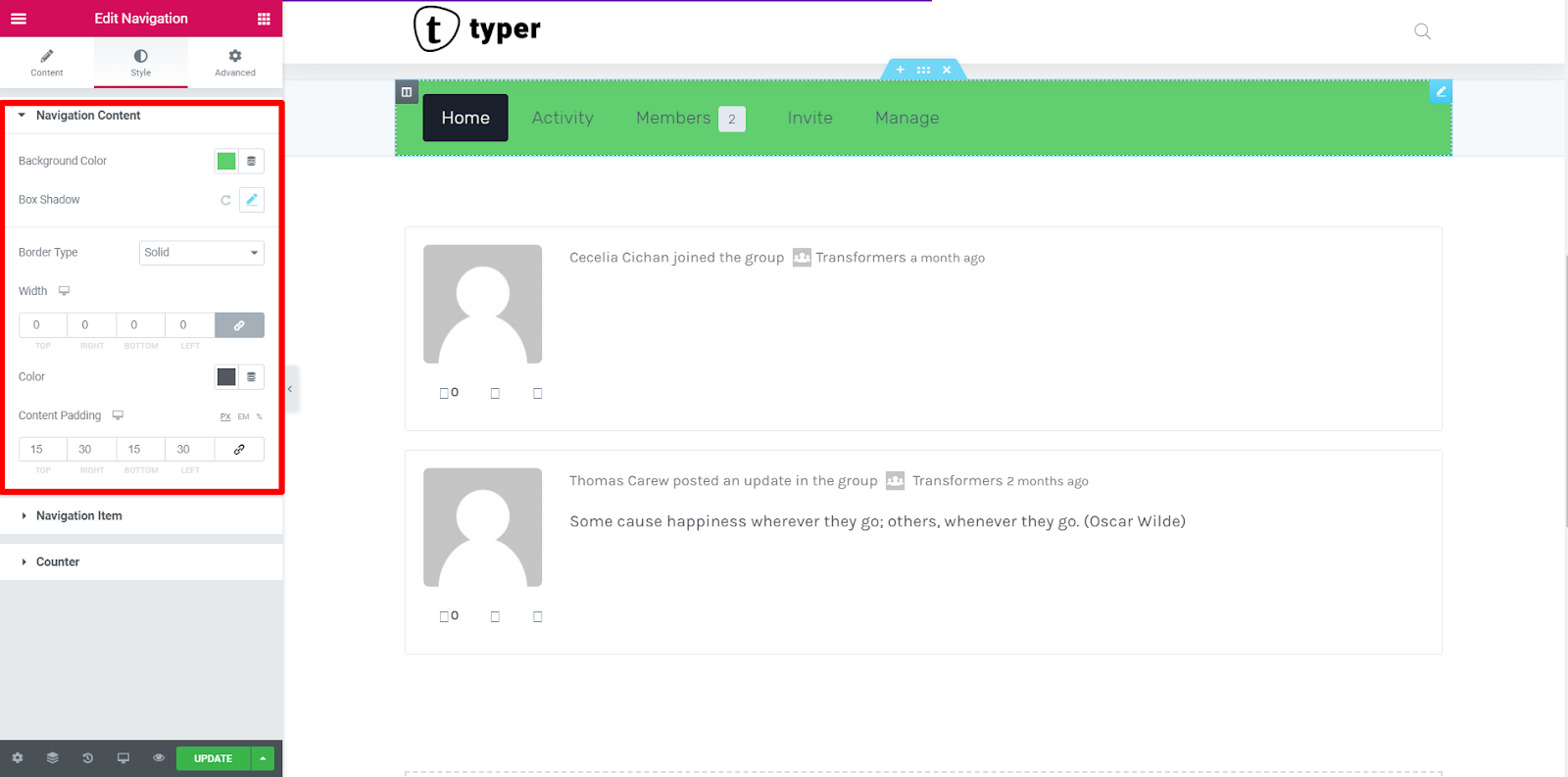Viewport: 1568px width, 777px height.
Task: Reset the Box Shadow setting
Action: pyautogui.click(x=225, y=200)
